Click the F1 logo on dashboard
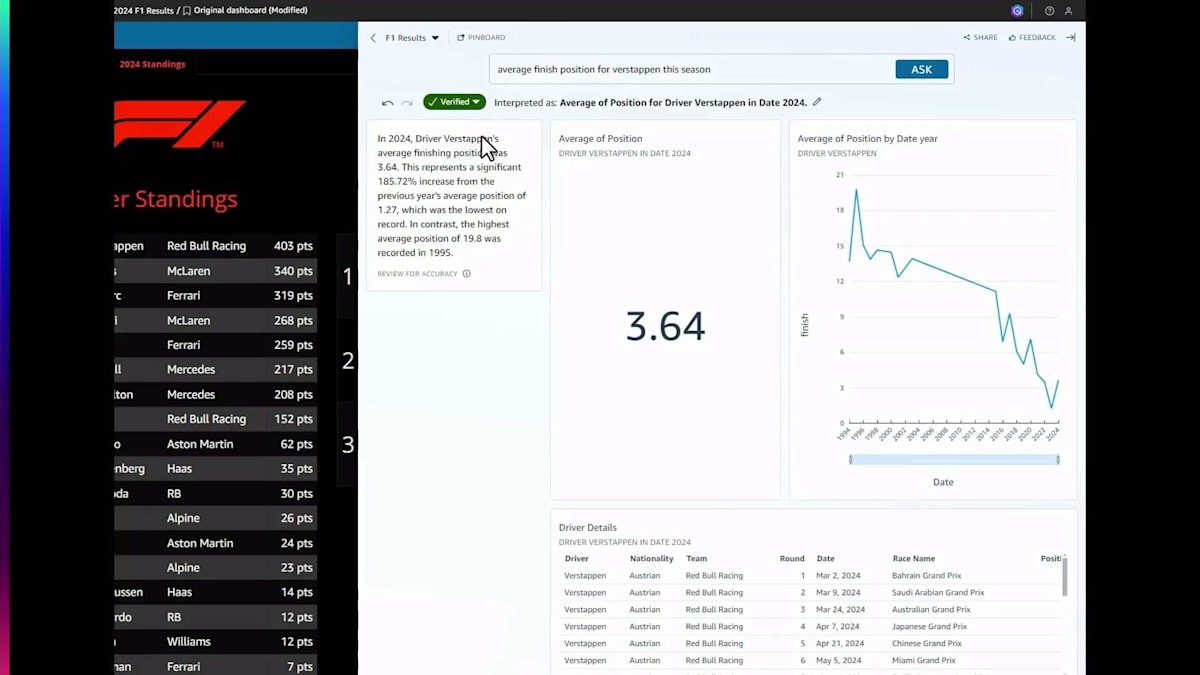The width and height of the screenshot is (1200, 675). 180,124
